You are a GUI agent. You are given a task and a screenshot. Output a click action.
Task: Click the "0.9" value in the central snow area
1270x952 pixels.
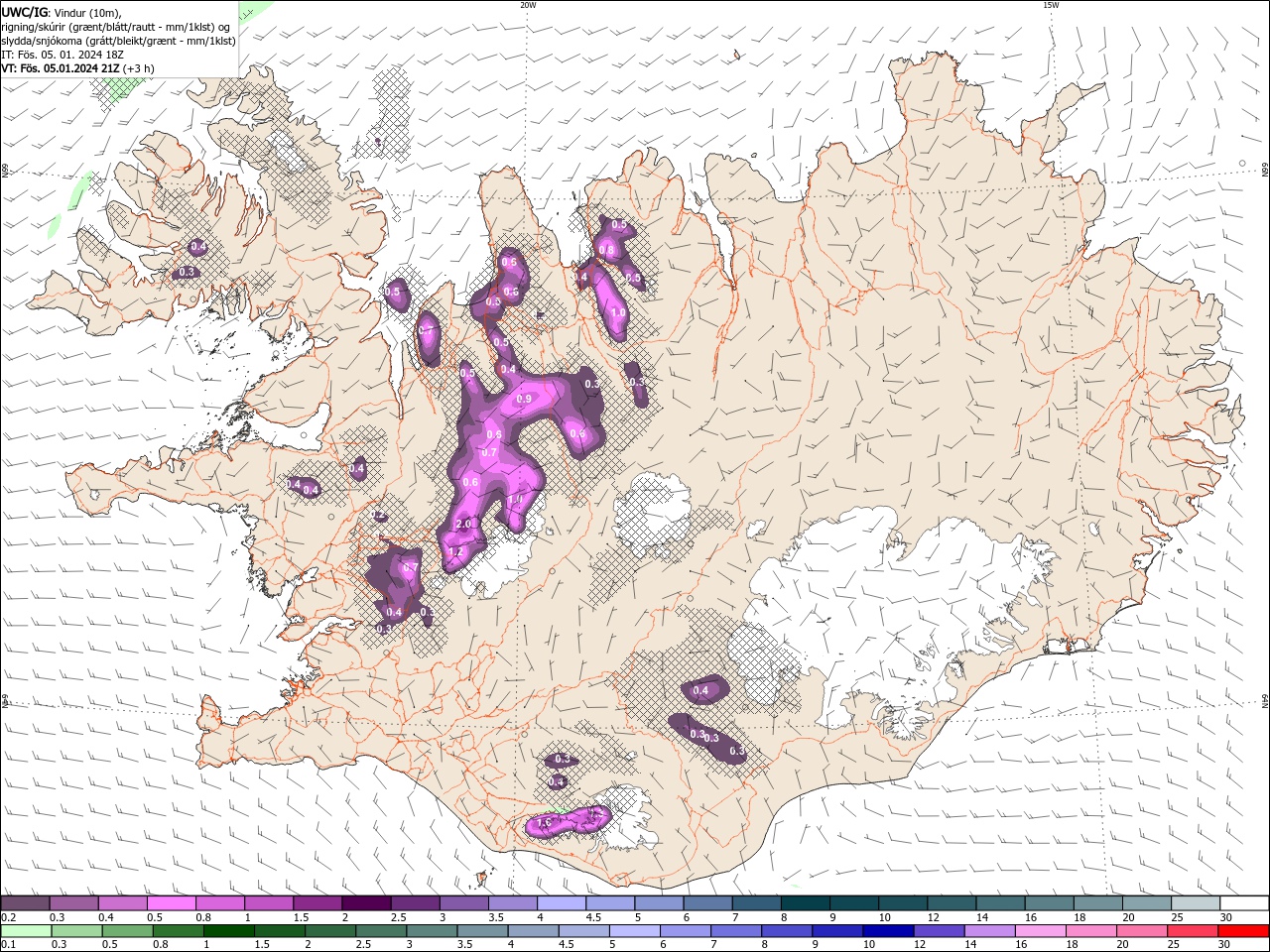click(524, 399)
